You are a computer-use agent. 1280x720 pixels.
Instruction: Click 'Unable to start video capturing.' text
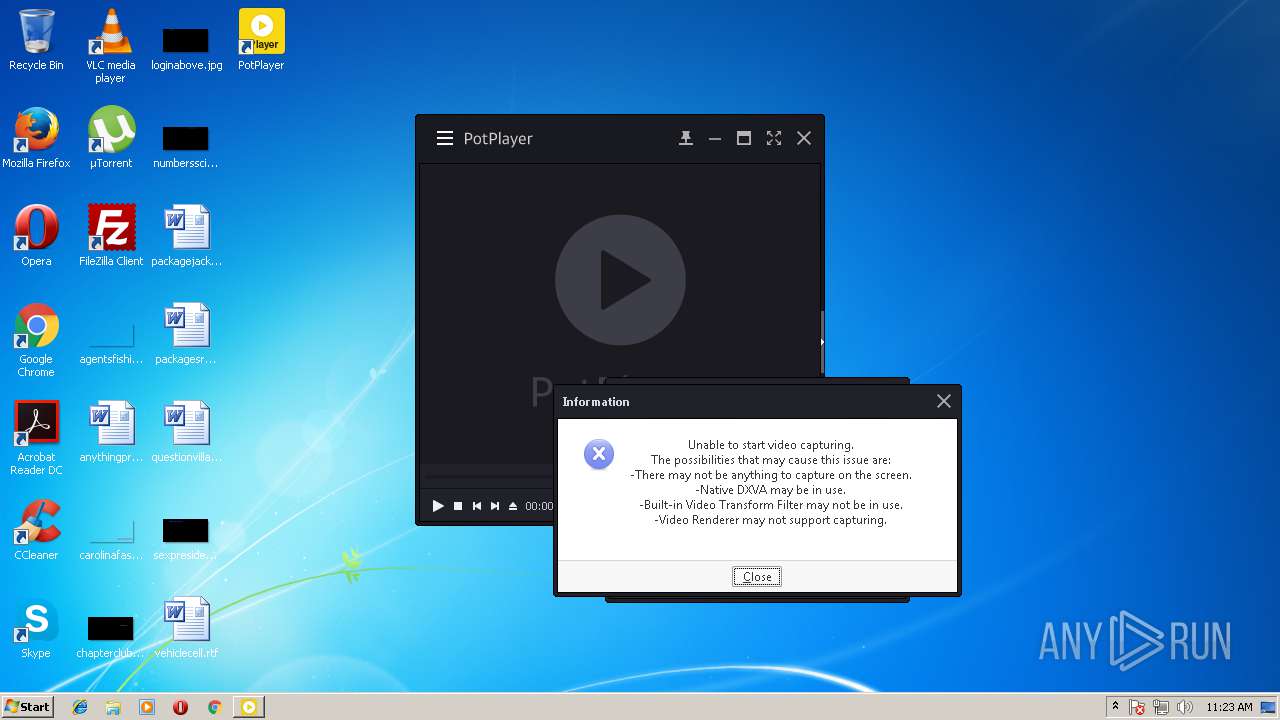point(771,445)
